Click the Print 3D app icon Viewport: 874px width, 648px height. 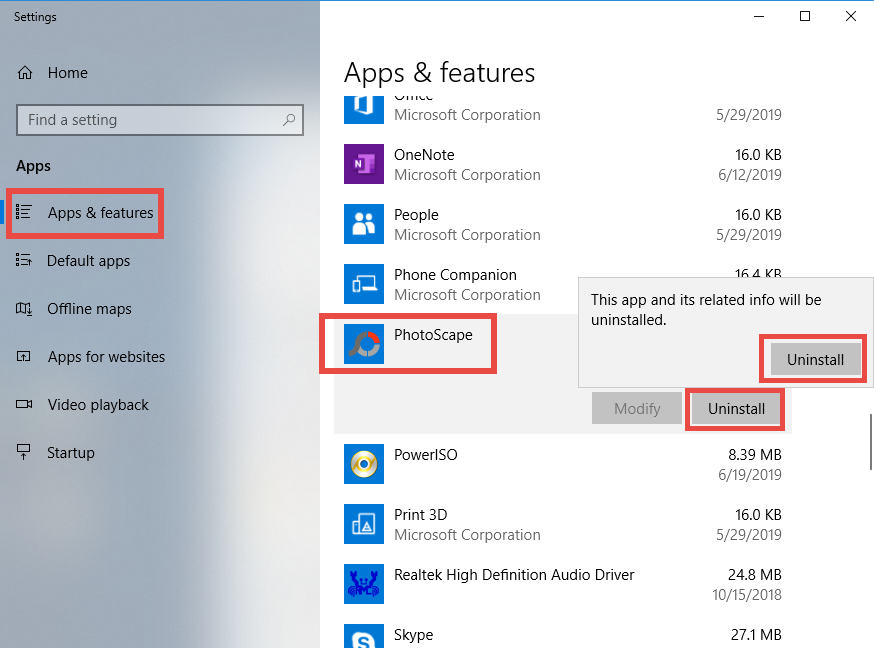[x=364, y=524]
